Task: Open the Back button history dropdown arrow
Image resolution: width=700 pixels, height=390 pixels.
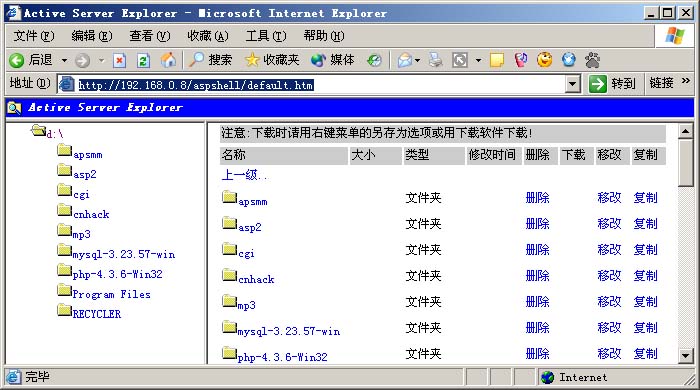Action: [x=64, y=60]
